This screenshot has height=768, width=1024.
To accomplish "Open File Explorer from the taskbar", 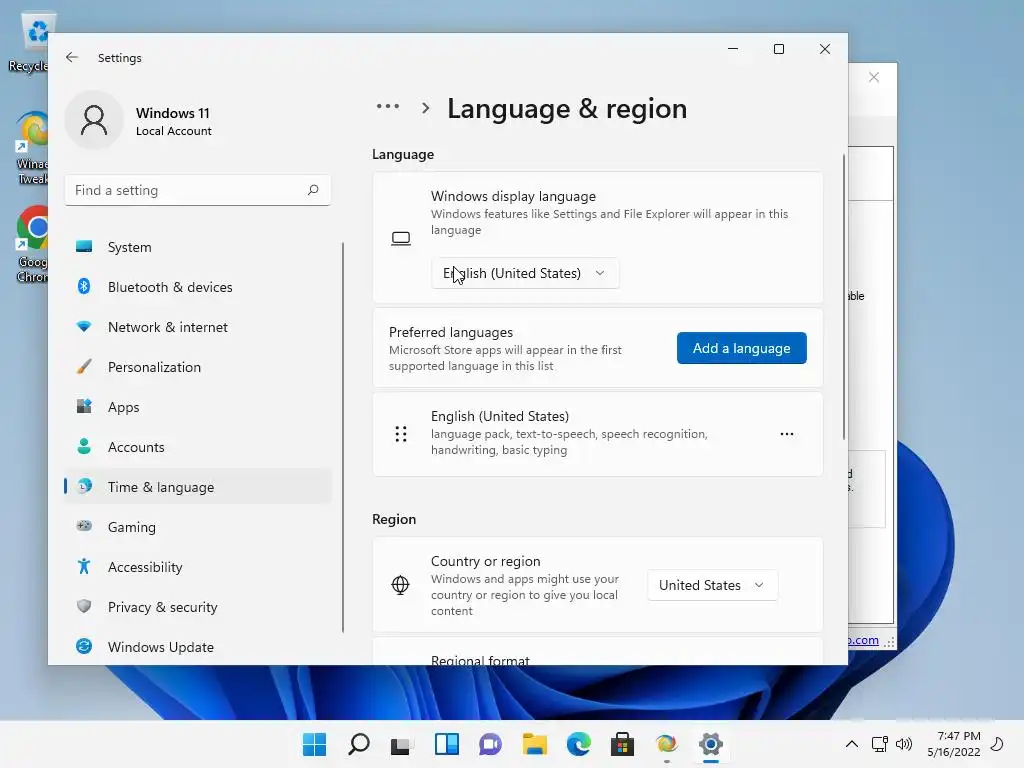I will pyautogui.click(x=535, y=744).
